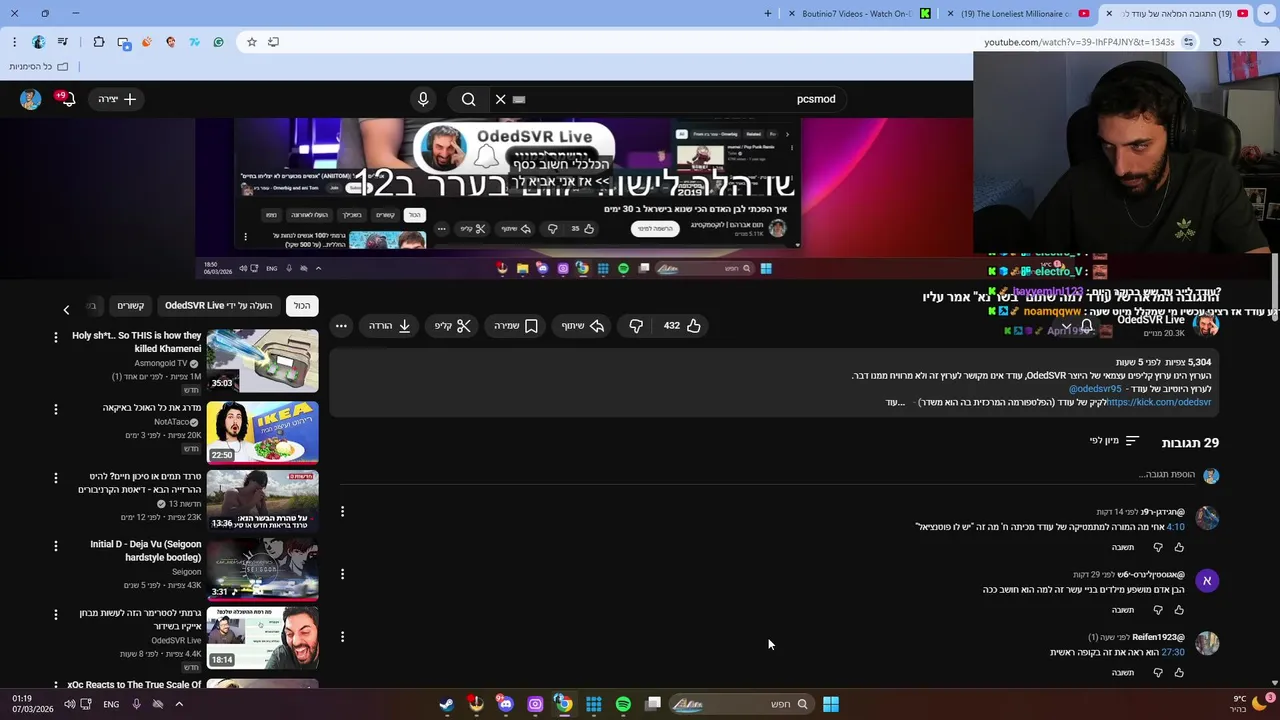The height and width of the screenshot is (720, 1280).
Task: Create a clip with the scissors קליפ button
Action: coord(453,326)
